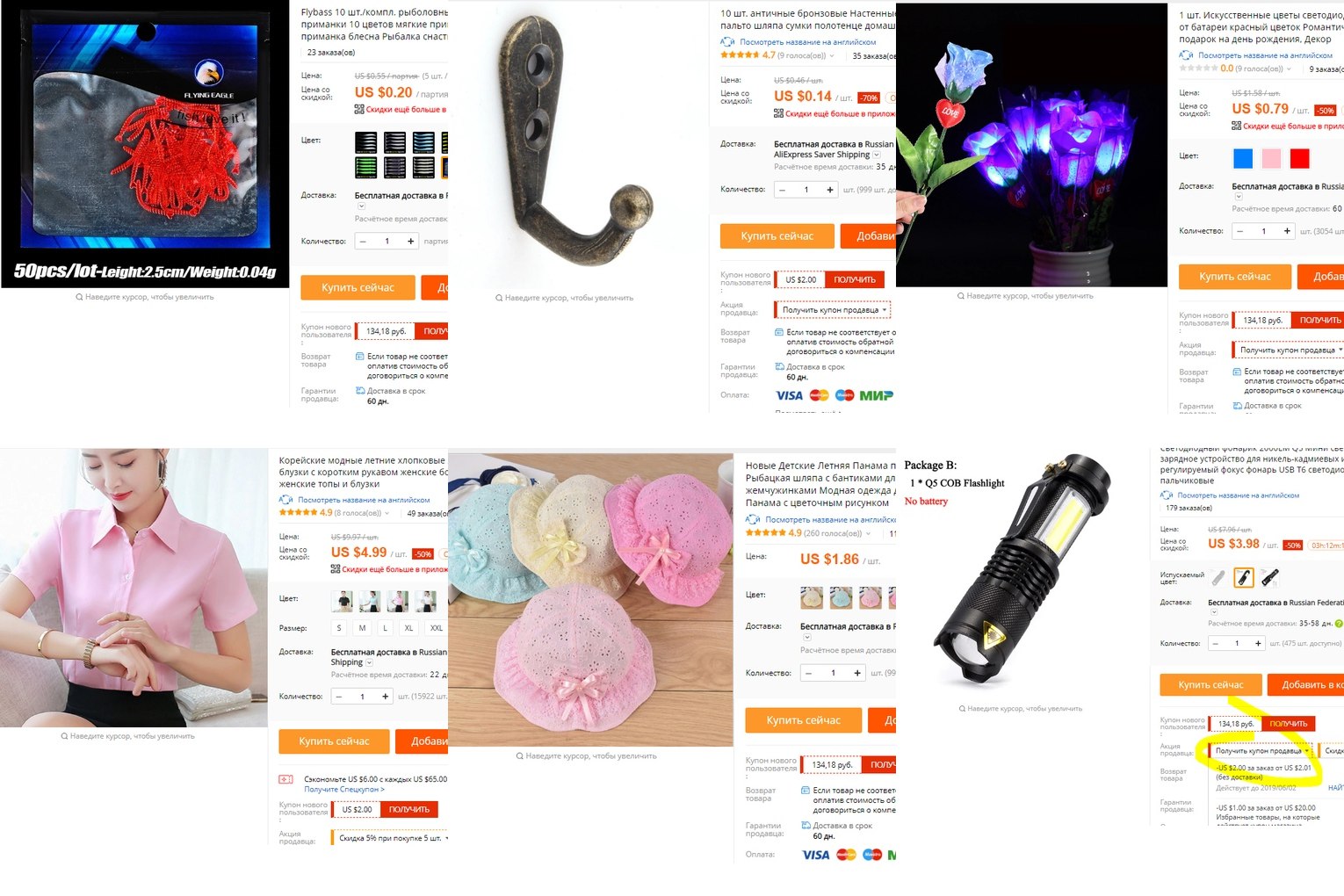Image resolution: width=1344 pixels, height=896 pixels.
Task: Pick the blue color swatch for flowers
Action: pyautogui.click(x=1243, y=158)
